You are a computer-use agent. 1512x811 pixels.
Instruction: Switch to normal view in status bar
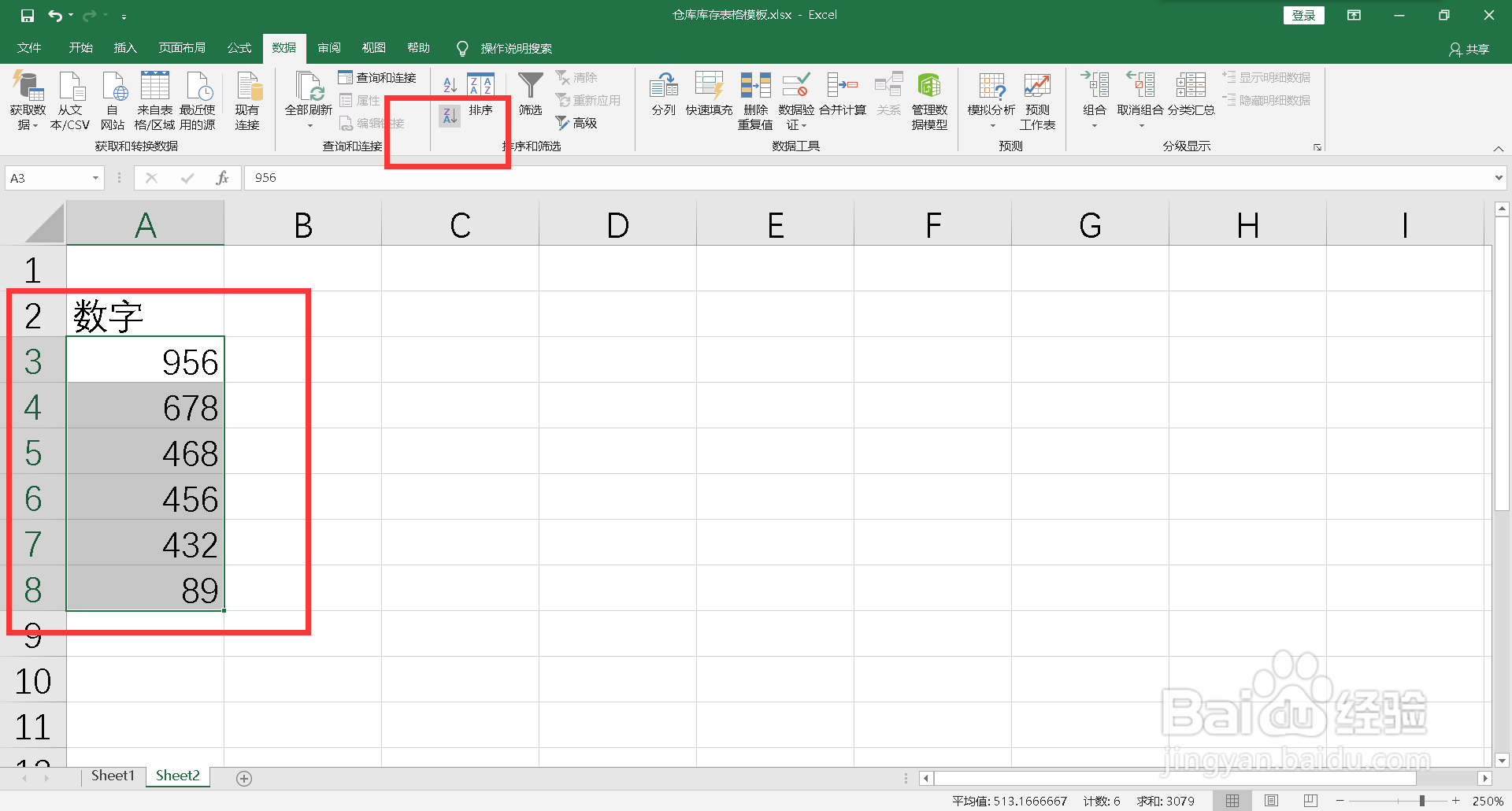coord(1232,801)
